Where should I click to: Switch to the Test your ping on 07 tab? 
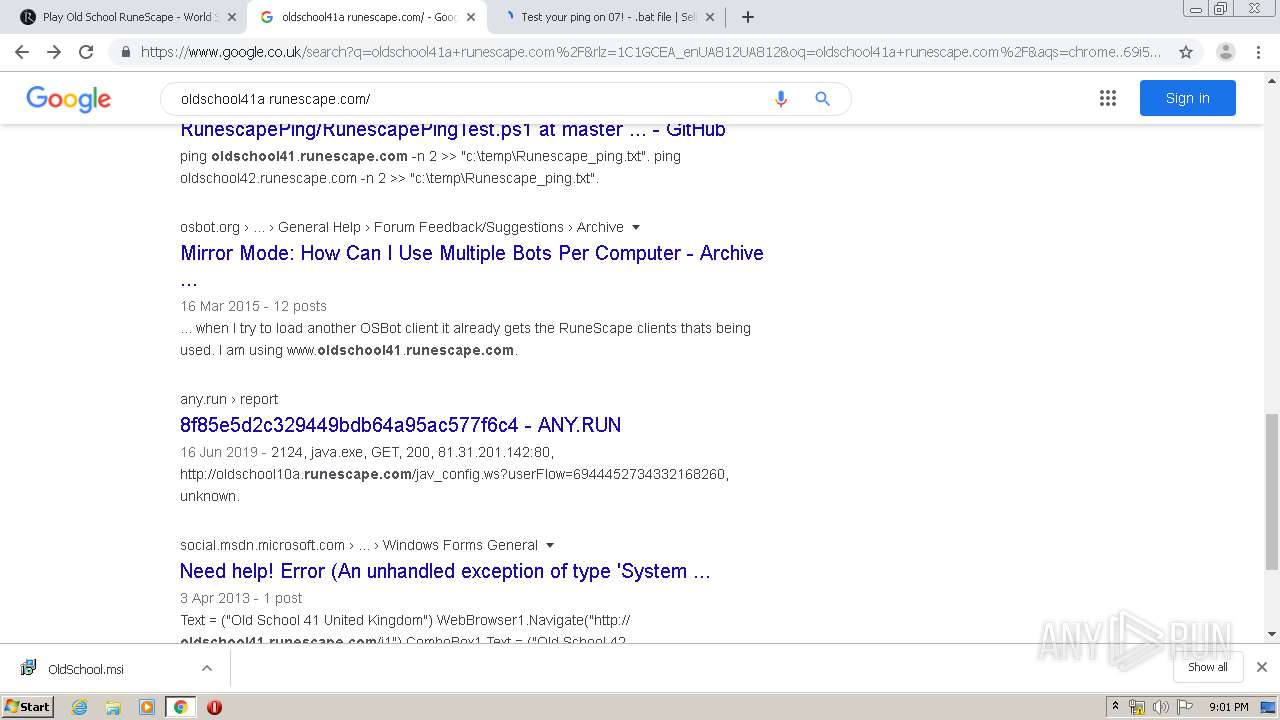tap(607, 17)
